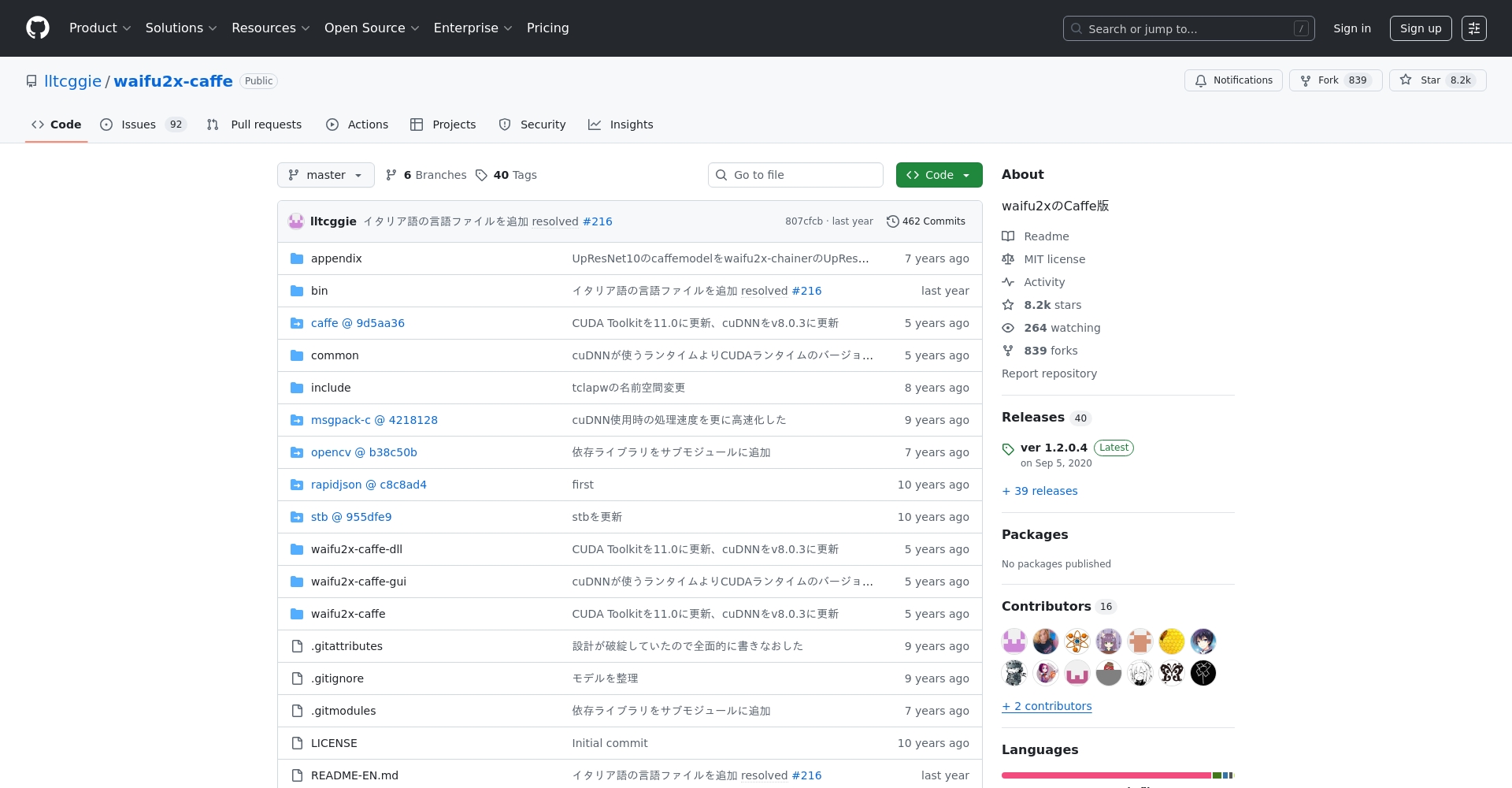Screen dimensions: 1512x788
Task: Open the black circle contributor avatar
Action: (1203, 673)
